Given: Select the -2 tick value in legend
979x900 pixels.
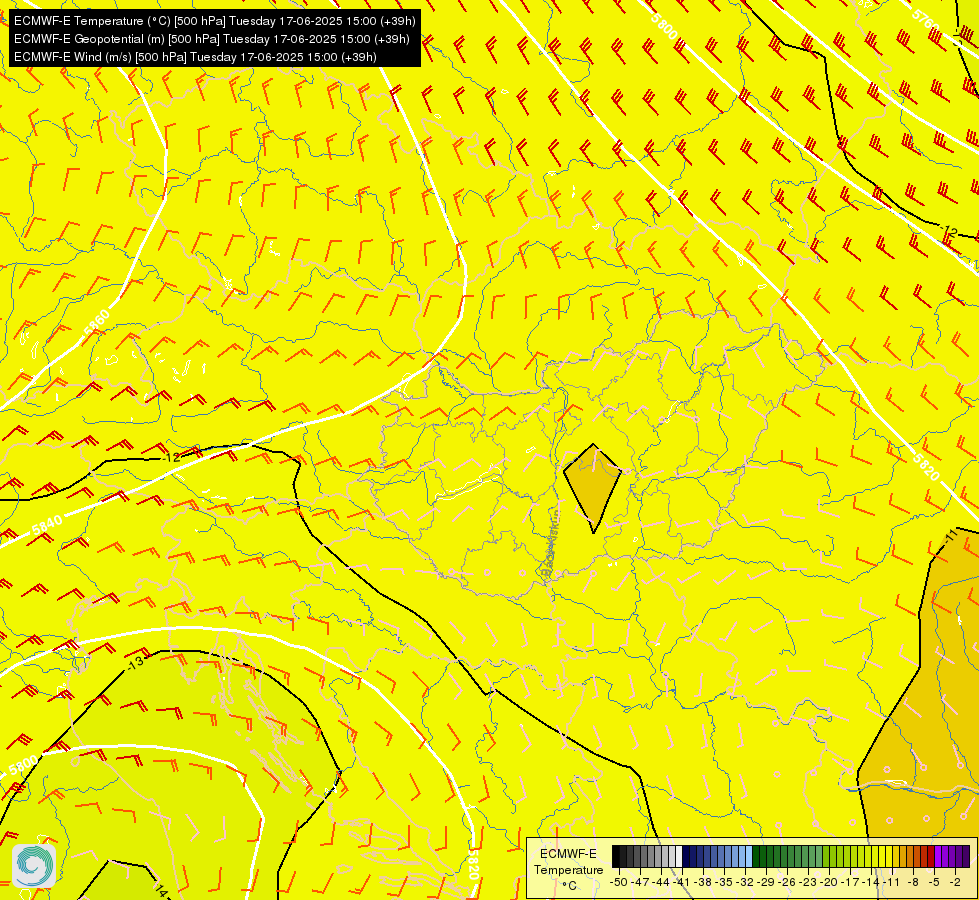Looking at the screenshot, I should pos(956,882).
